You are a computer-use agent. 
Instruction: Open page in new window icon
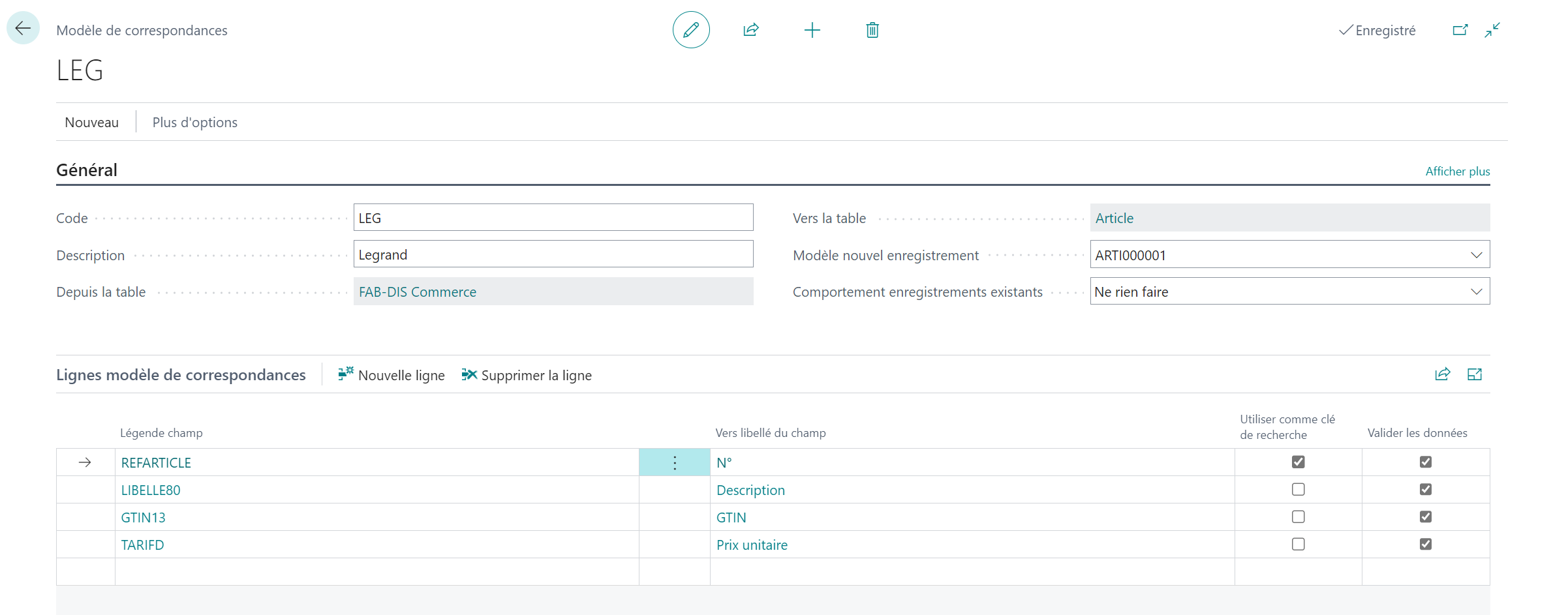coord(1460,30)
